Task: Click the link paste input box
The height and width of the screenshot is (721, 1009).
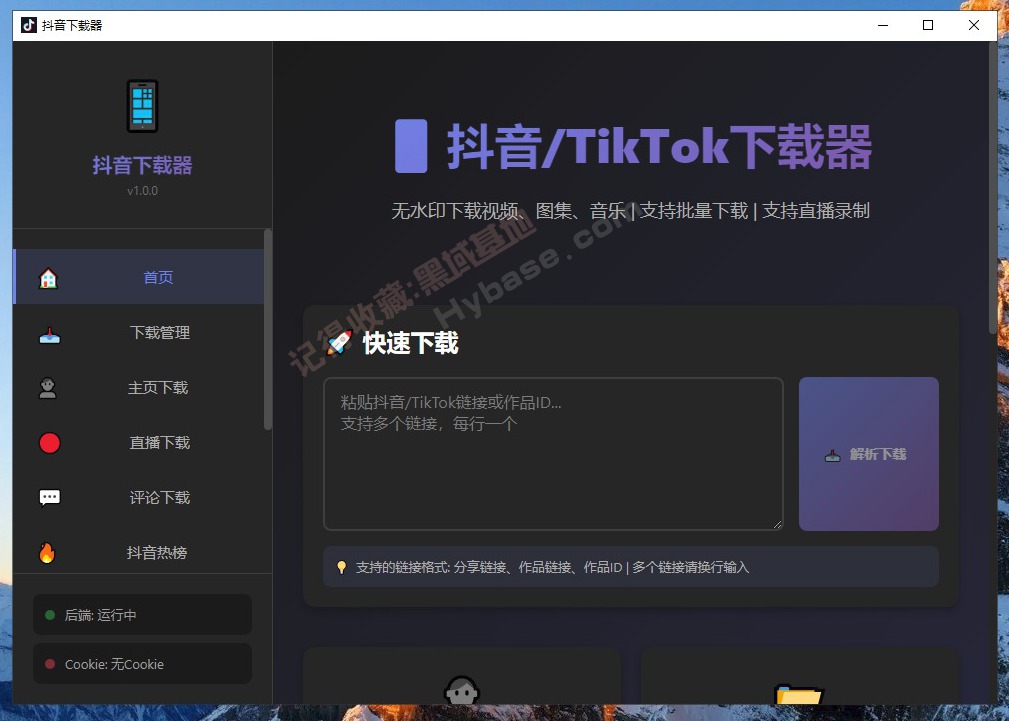Action: coord(553,453)
